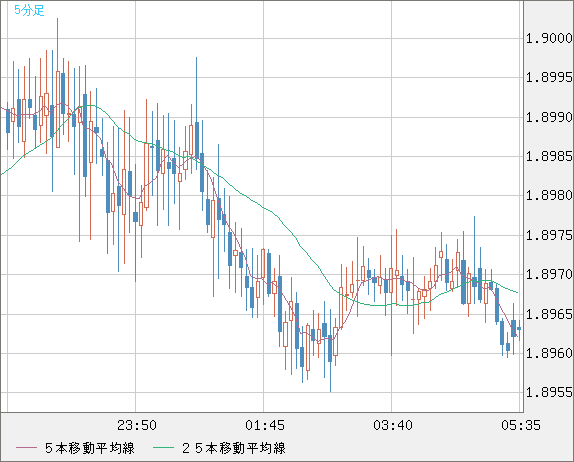Image resolution: width=574 pixels, height=462 pixels.
Task: Click the tallest candlestick wick above 1.9000
Action: (x=57, y=44)
